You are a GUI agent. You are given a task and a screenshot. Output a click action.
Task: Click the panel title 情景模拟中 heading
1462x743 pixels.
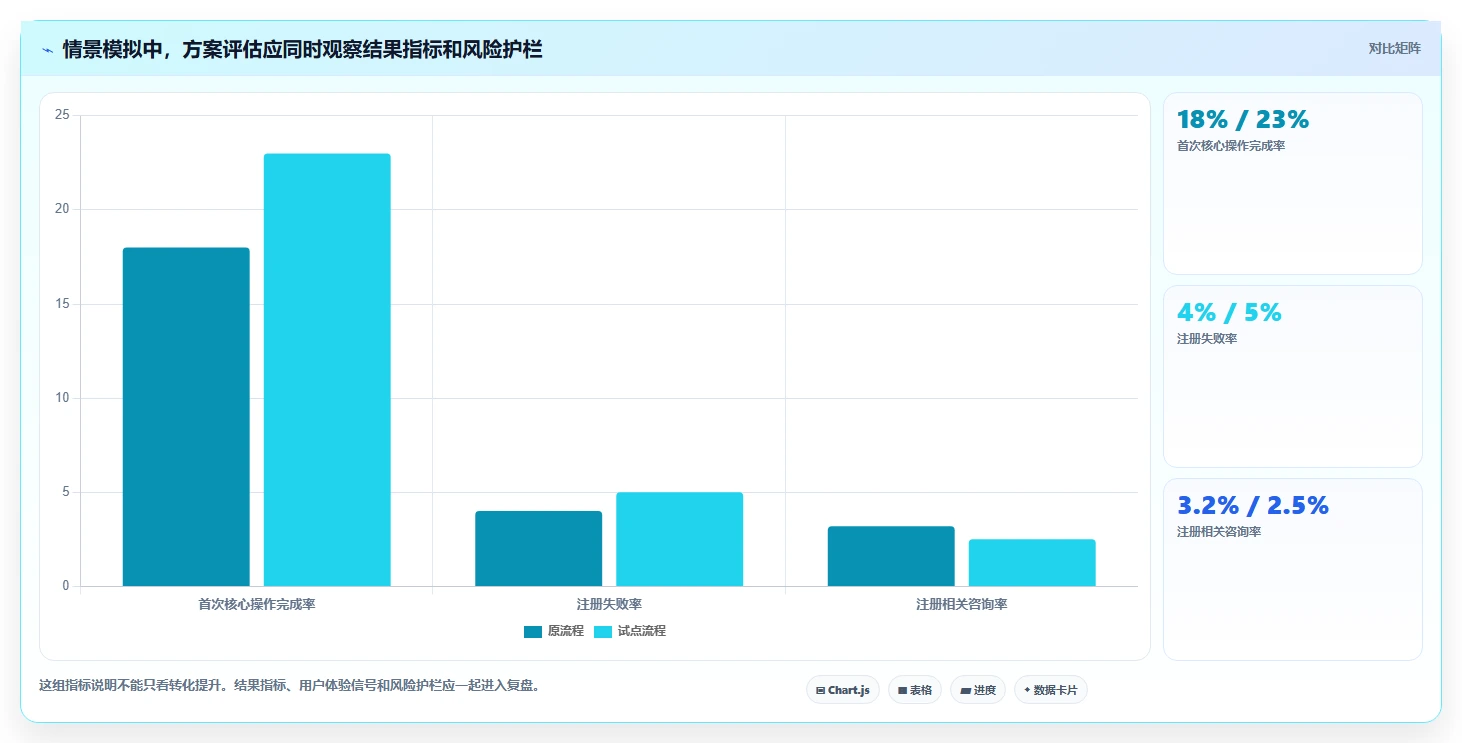302,49
